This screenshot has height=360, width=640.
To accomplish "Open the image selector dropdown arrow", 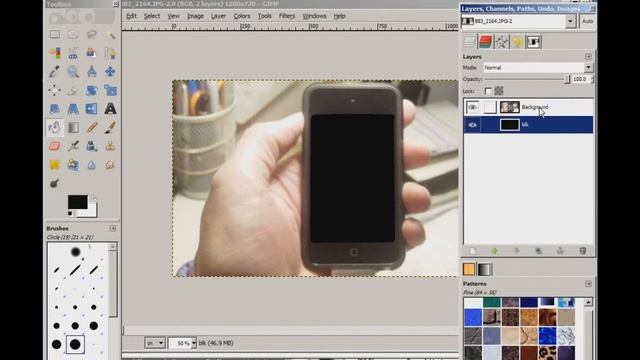I will (x=570, y=21).
